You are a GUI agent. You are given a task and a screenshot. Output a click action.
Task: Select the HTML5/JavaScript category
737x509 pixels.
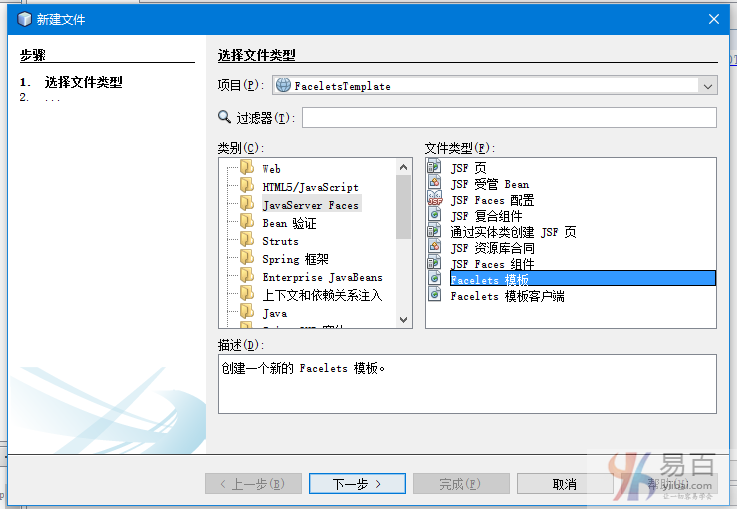coord(310,187)
